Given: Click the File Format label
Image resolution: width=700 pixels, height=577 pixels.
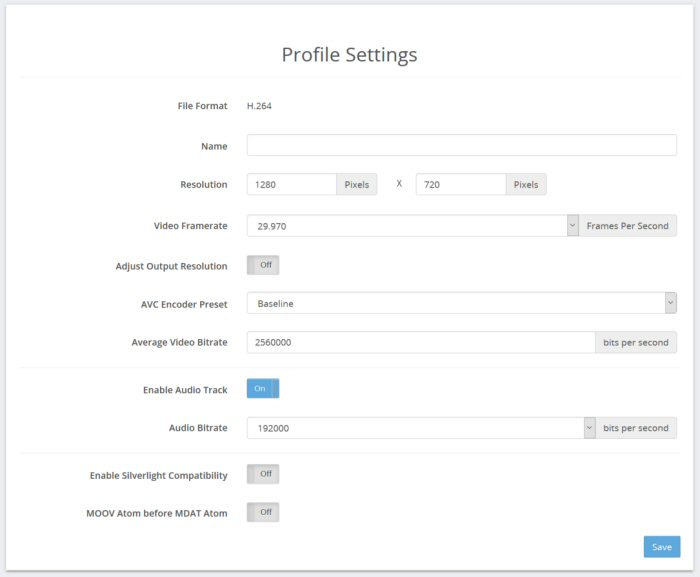Looking at the screenshot, I should click(x=202, y=106).
